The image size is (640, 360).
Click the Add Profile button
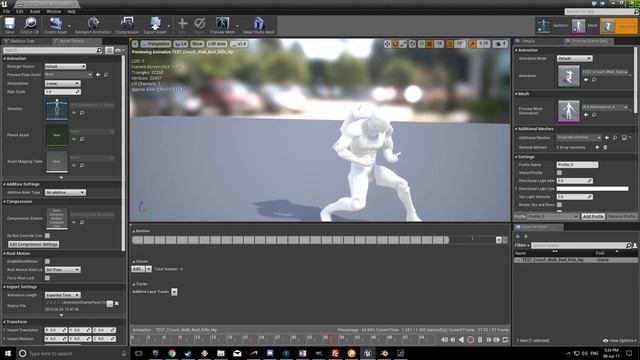(x=593, y=216)
